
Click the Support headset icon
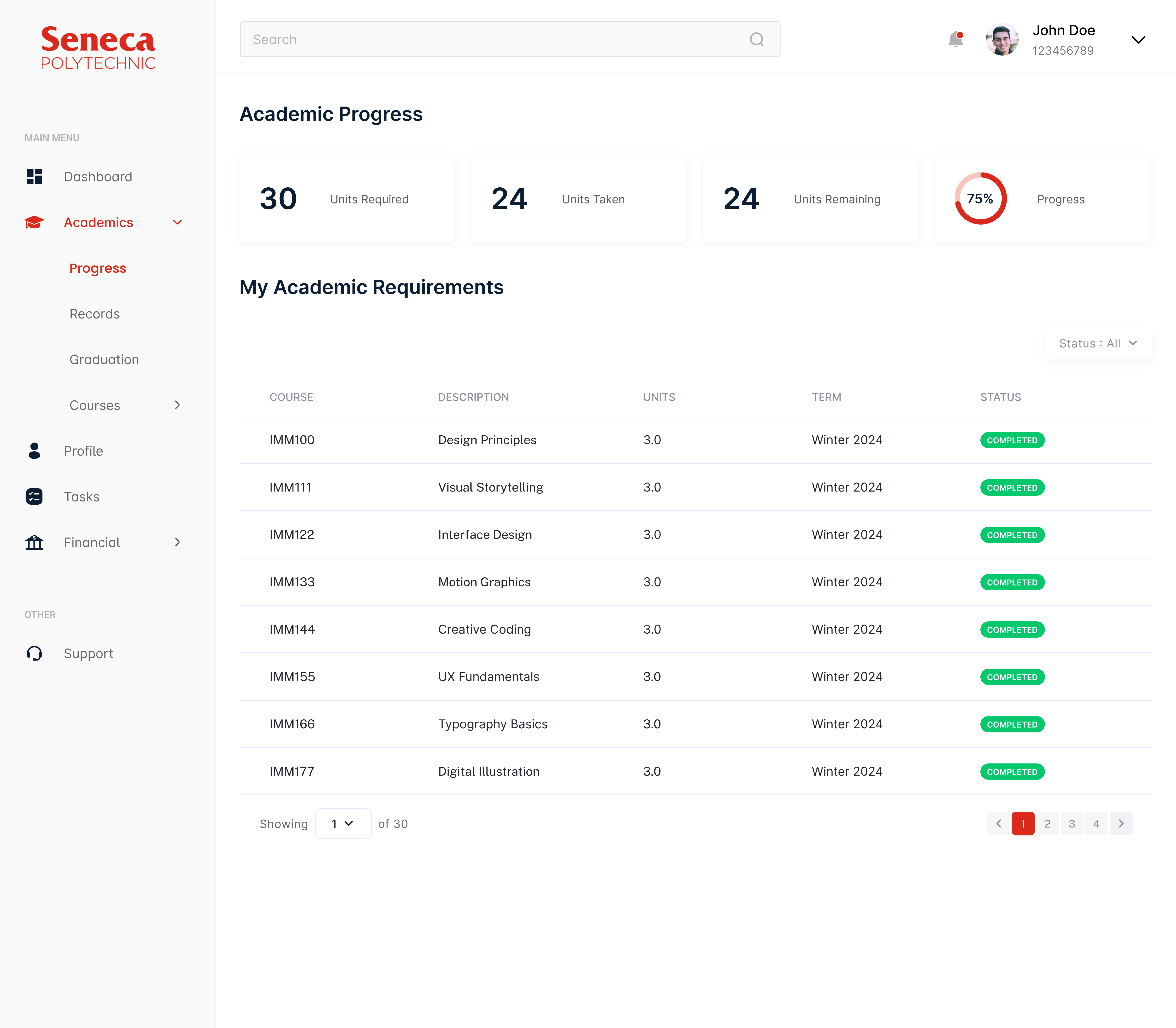coord(35,653)
